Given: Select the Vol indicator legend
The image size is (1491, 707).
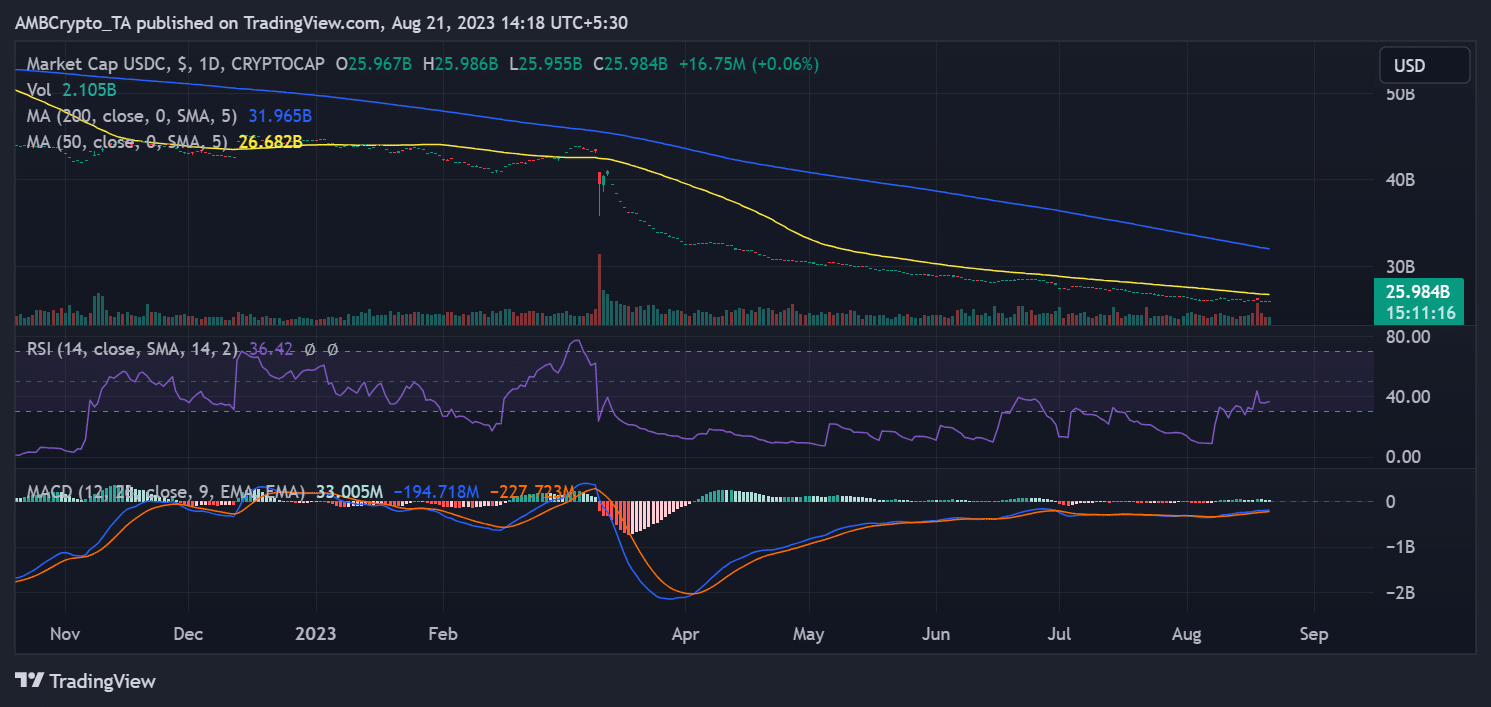Looking at the screenshot, I should pos(38,90).
